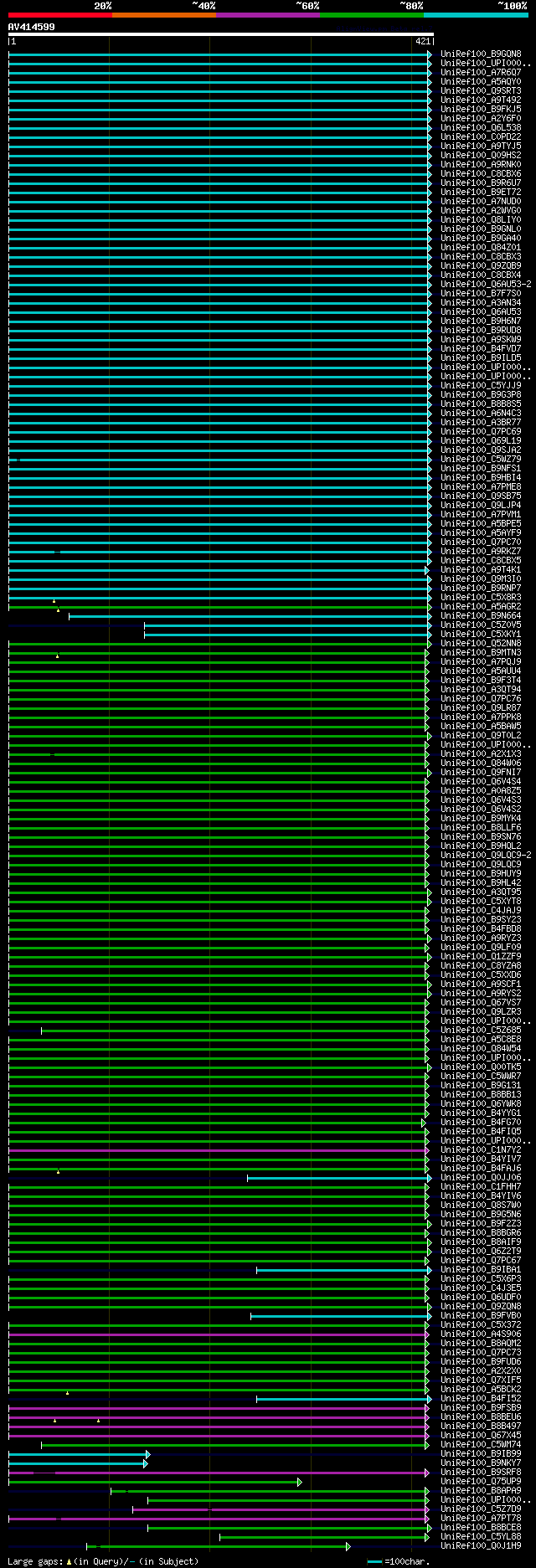This screenshot has width=536, height=1568.
Task: Select hit label UniRef100_B9FSB9
Action: [481, 1408]
